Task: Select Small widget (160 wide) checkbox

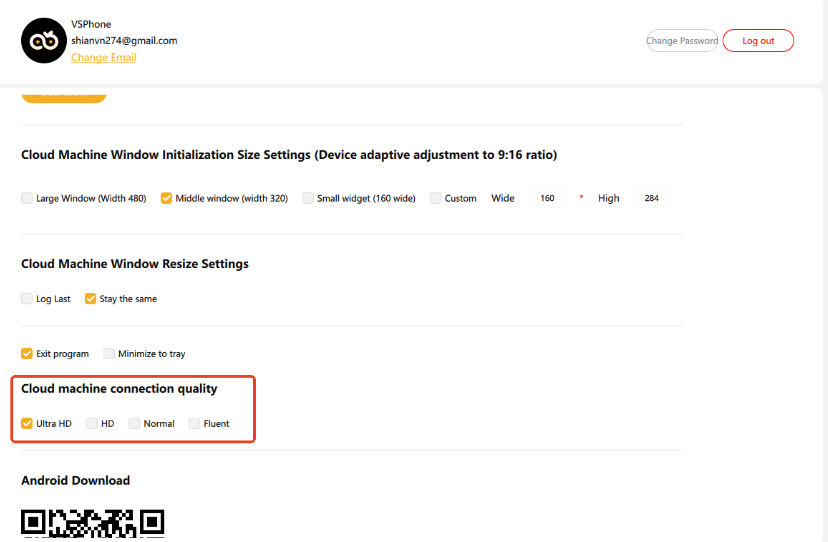Action: coord(308,198)
